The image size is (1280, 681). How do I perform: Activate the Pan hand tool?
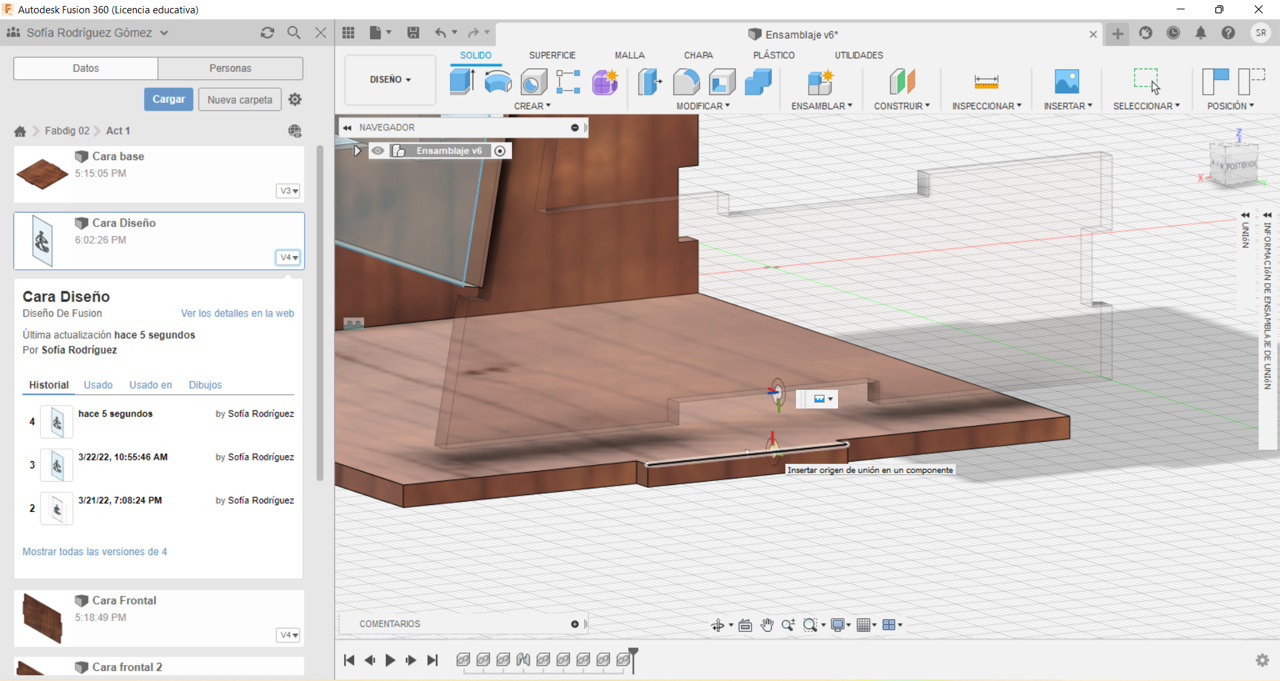coord(767,625)
